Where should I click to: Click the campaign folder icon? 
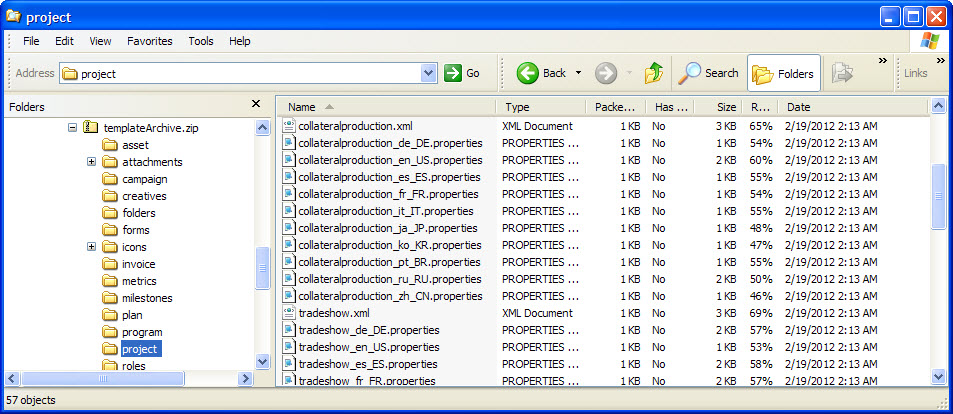[x=109, y=179]
